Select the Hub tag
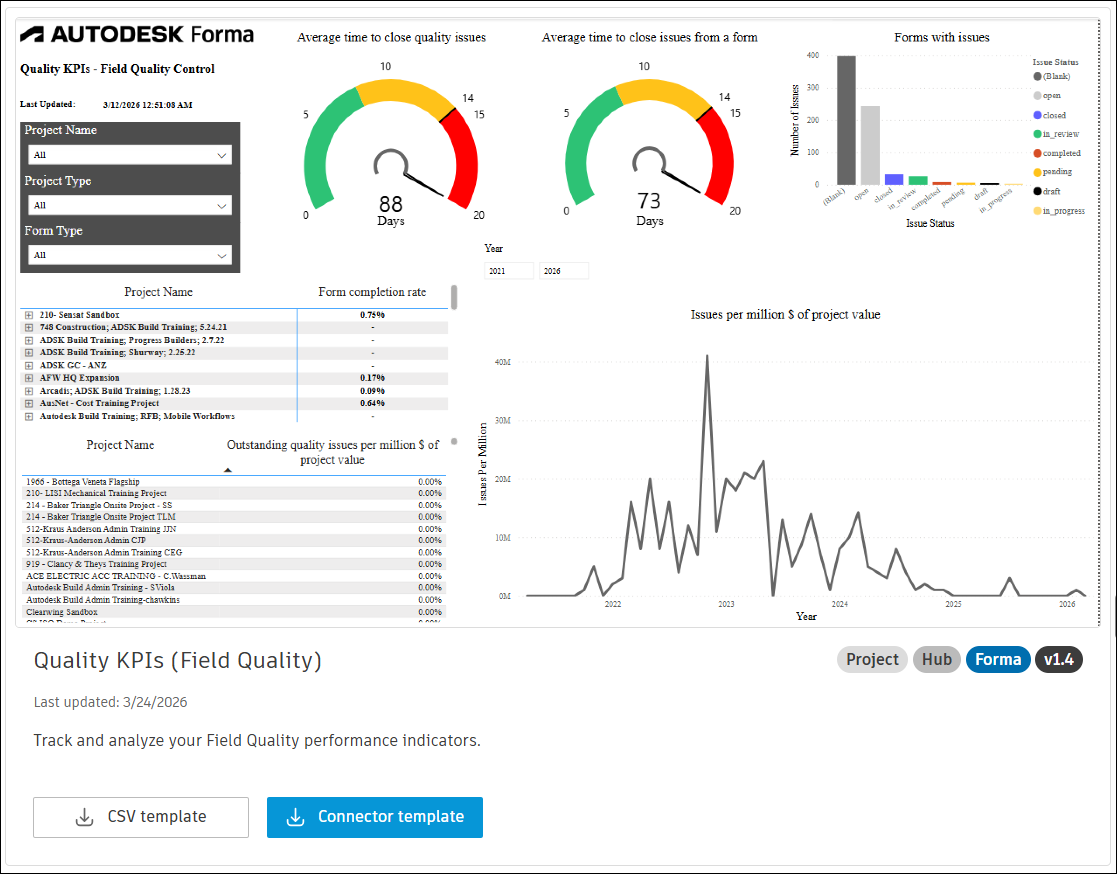 937,660
